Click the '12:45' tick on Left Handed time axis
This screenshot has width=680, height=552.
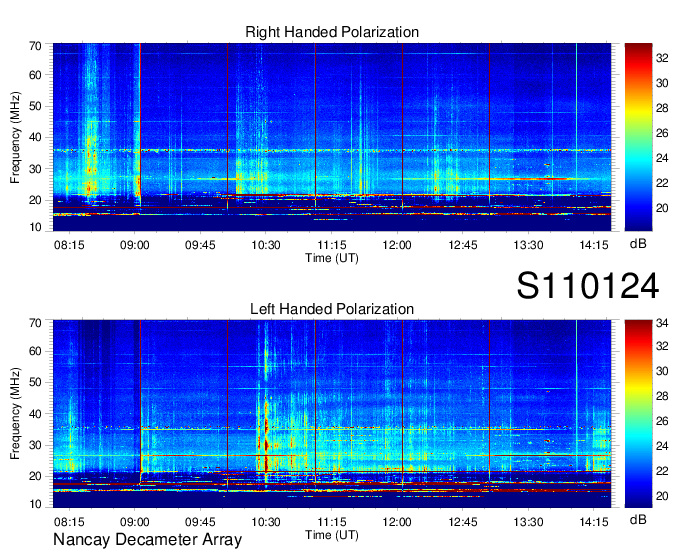tap(463, 522)
